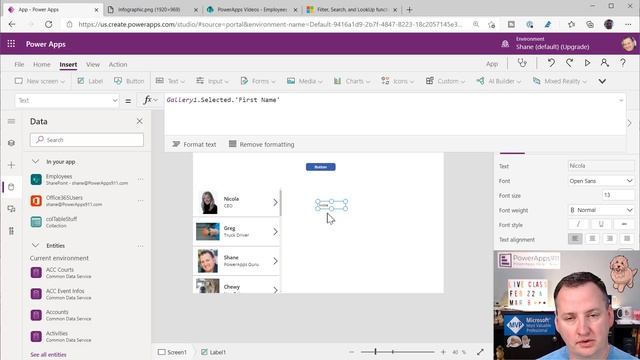Toggle underline font style
The height and width of the screenshot is (360, 640).
[x=601, y=224]
